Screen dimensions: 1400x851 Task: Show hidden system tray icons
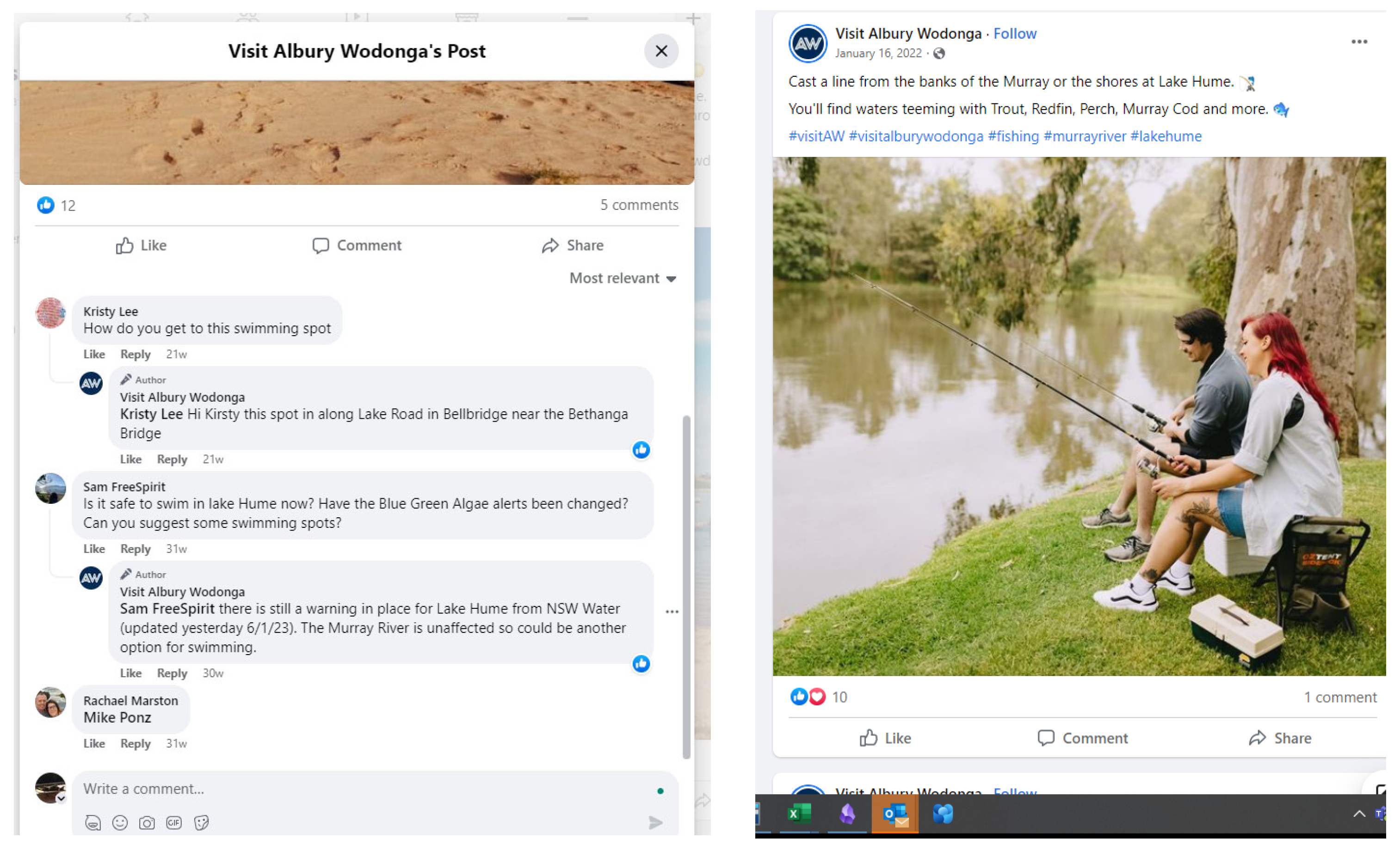(1359, 814)
